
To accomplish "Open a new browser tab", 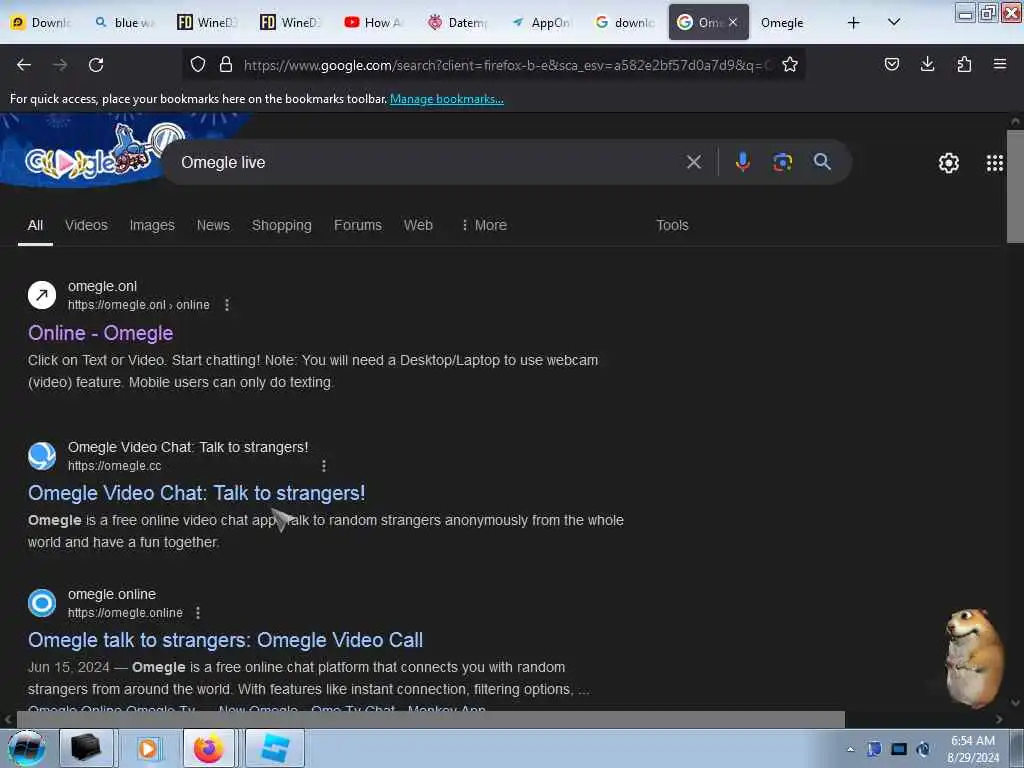I will coord(853,23).
